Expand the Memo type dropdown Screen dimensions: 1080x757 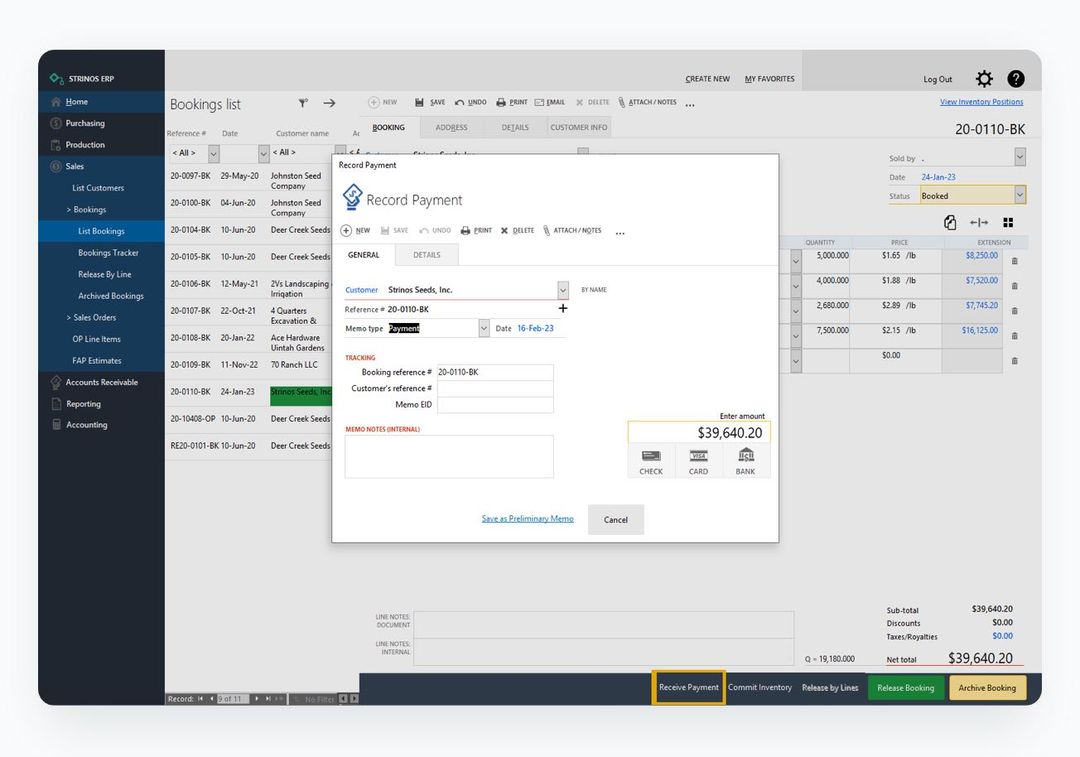tap(483, 327)
